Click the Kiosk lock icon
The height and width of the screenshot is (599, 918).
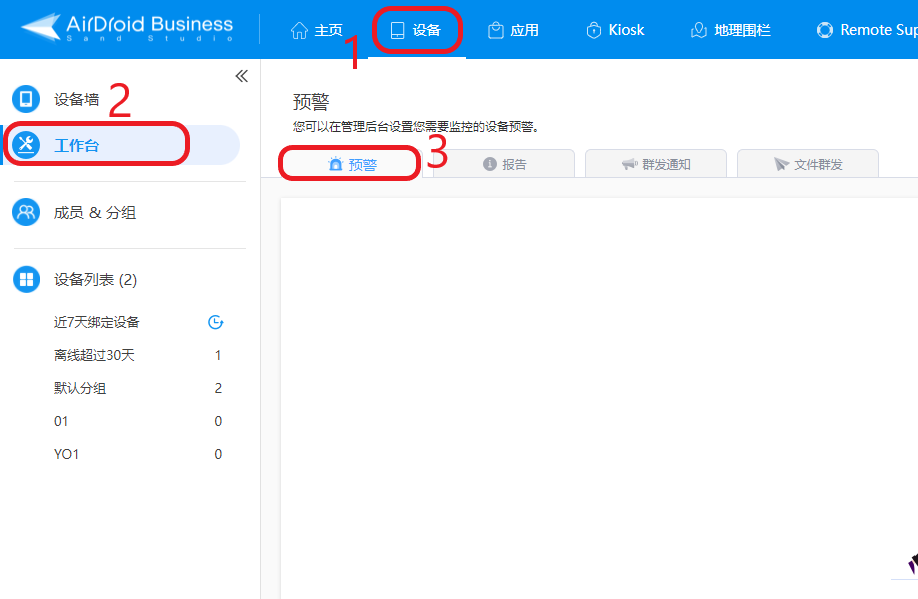tap(594, 30)
